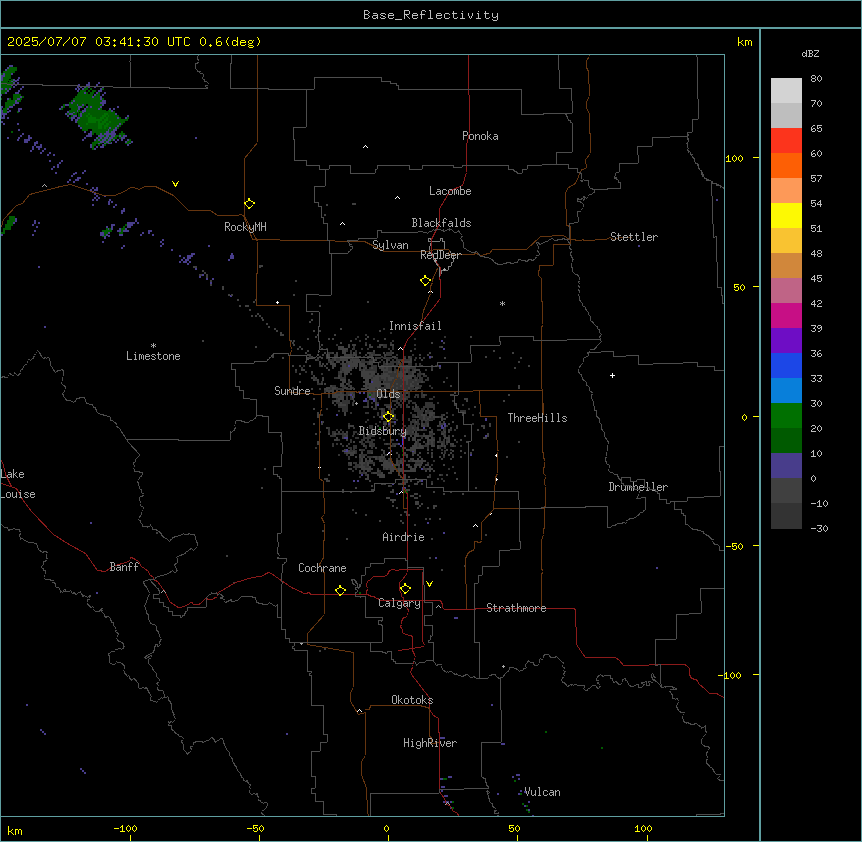The image size is (862, 842).
Task: Click the yellow station marker south of RedDeer
Action: 425,281
